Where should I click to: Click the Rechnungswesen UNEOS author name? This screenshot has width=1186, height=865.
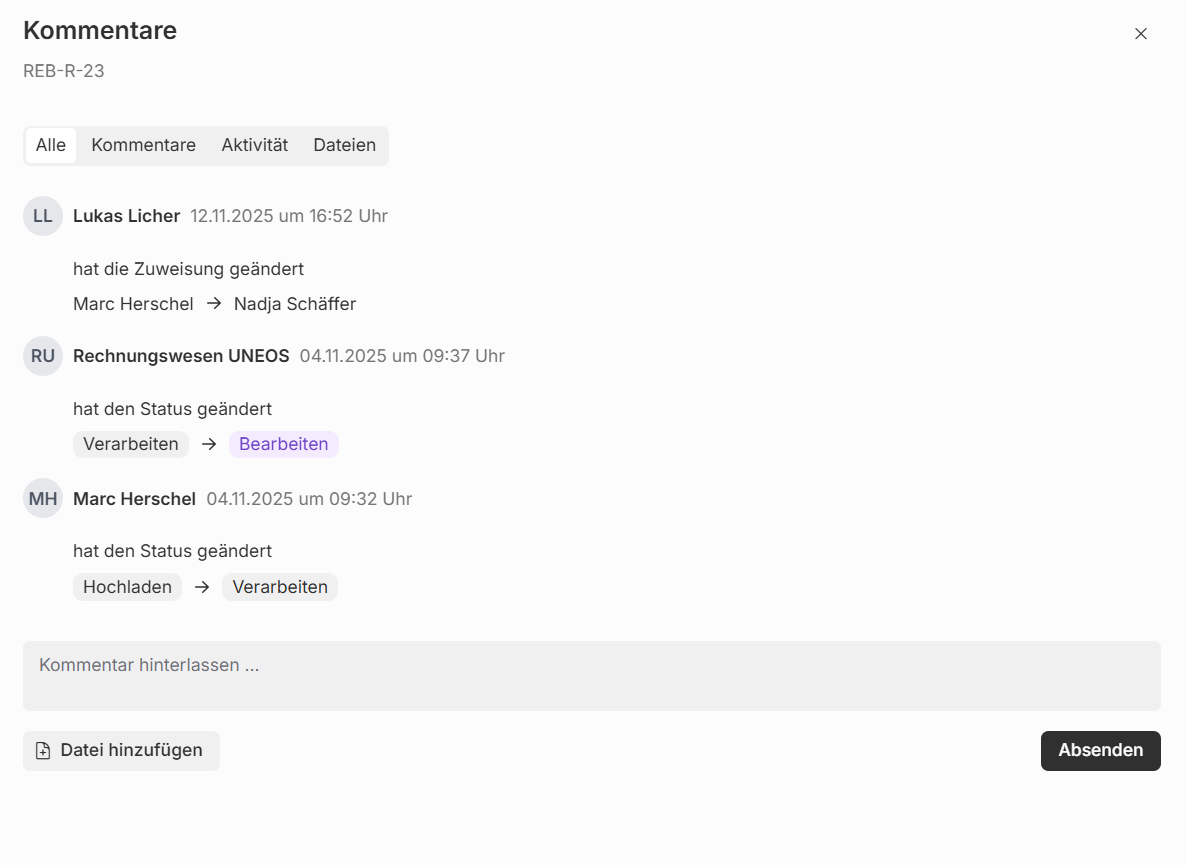point(181,356)
